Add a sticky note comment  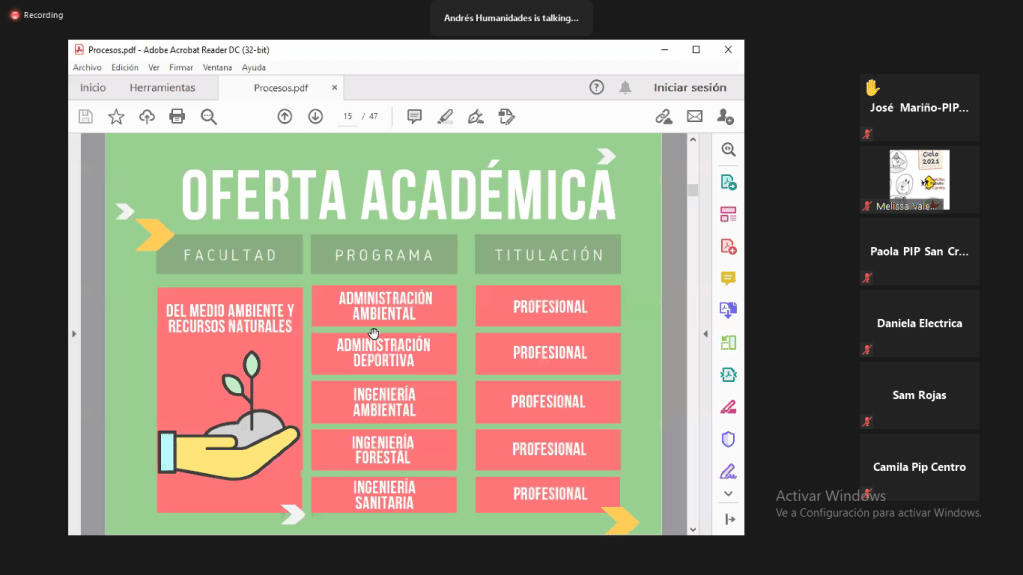[x=414, y=117]
